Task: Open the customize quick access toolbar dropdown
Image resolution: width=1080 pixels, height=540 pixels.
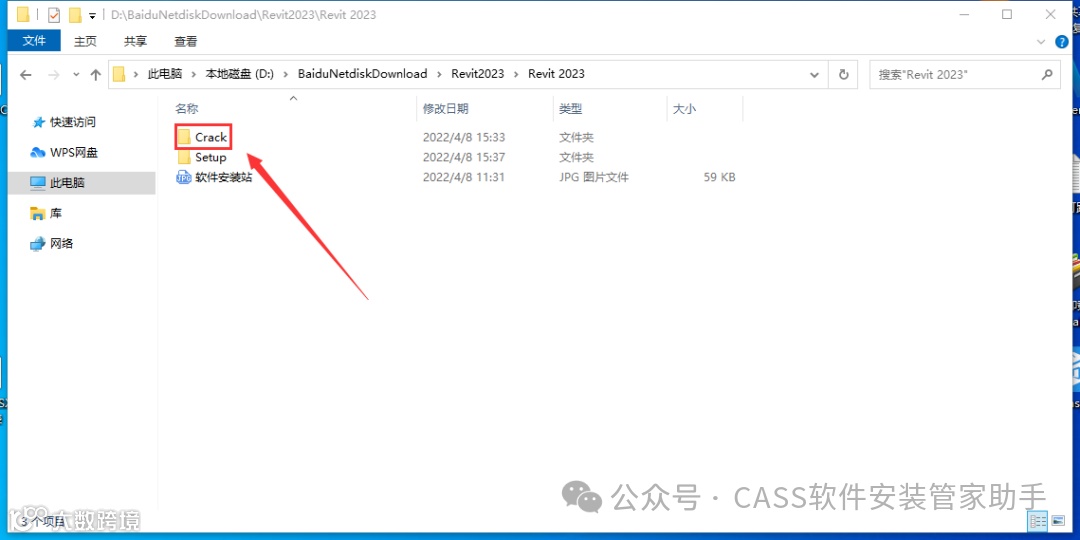Action: pyautogui.click(x=92, y=15)
